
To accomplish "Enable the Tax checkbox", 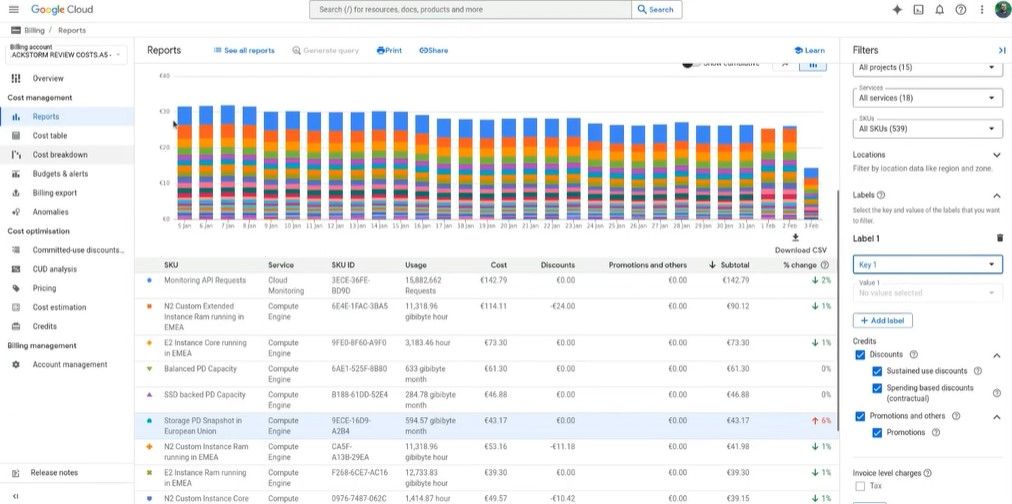I will (860, 486).
